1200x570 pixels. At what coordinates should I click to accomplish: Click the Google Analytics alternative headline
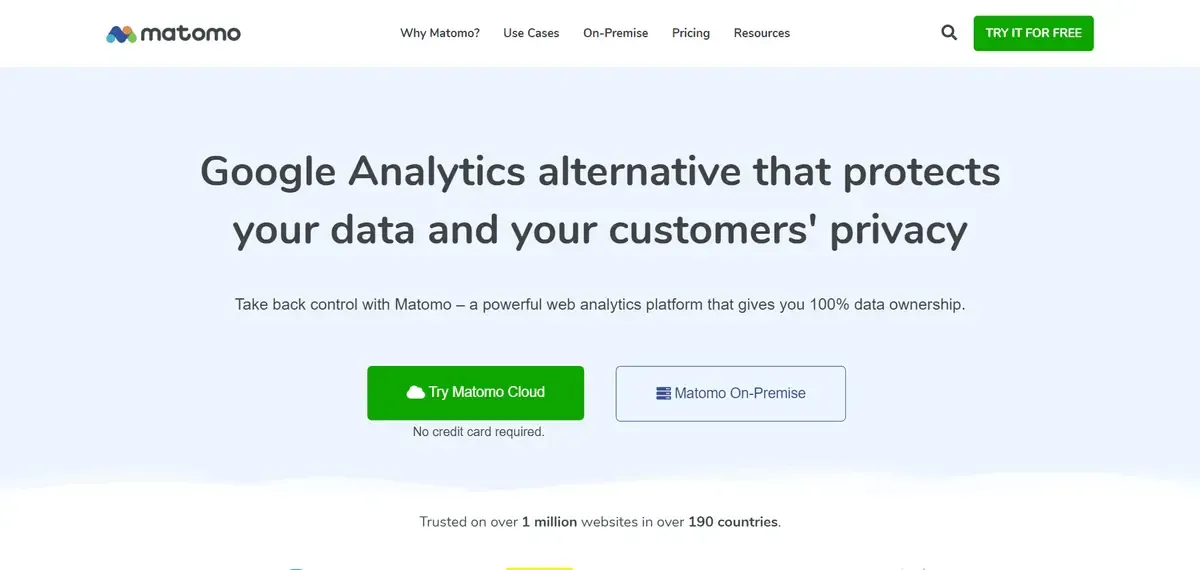pyautogui.click(x=600, y=200)
